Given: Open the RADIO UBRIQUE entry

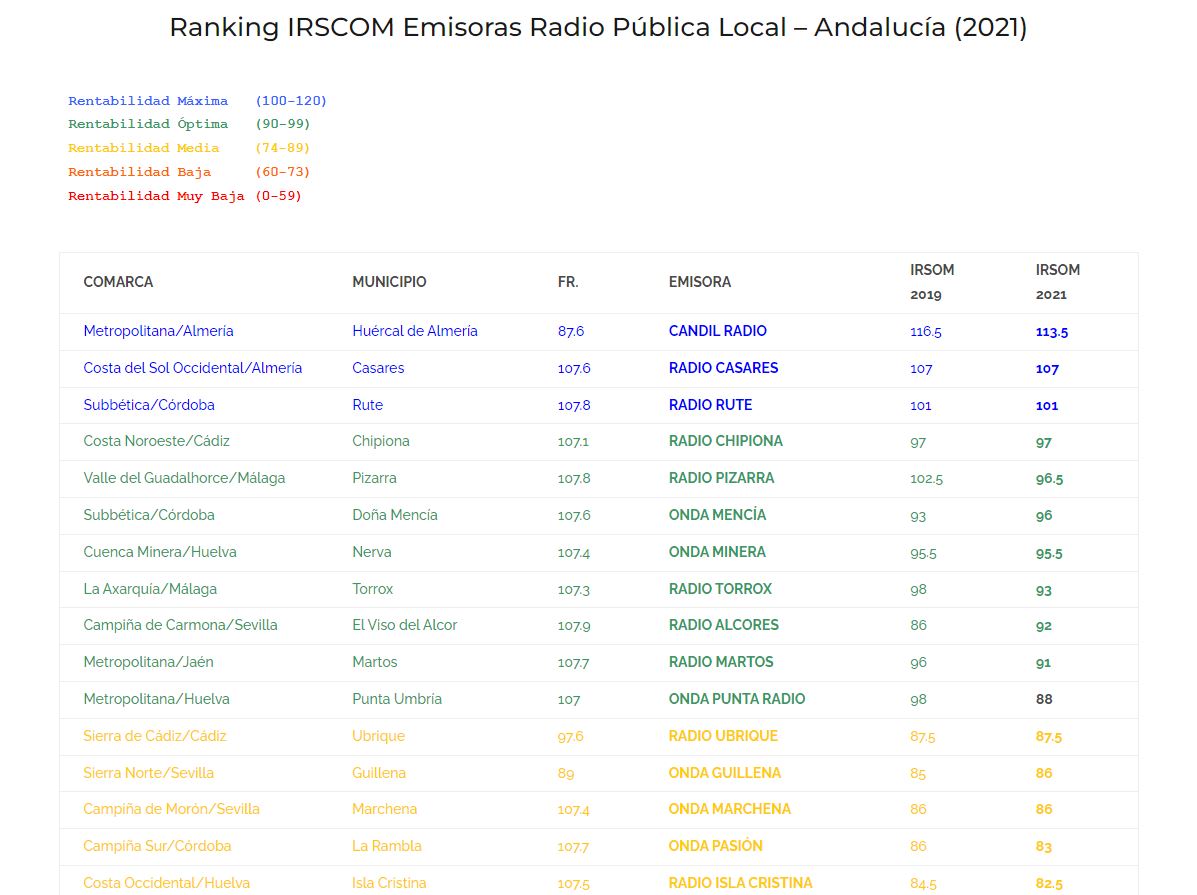Looking at the screenshot, I should point(723,736).
